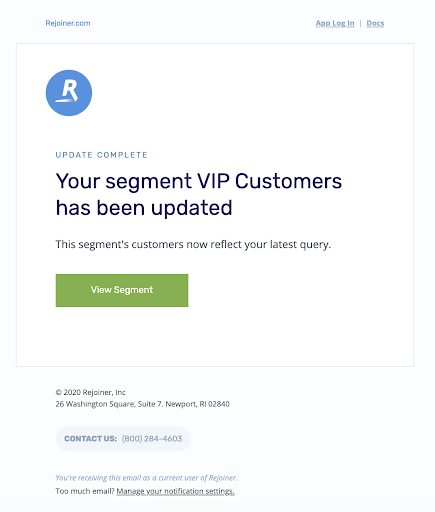Click the blue Rejoiner R logo
This screenshot has width=435, height=512.
pos(69,93)
